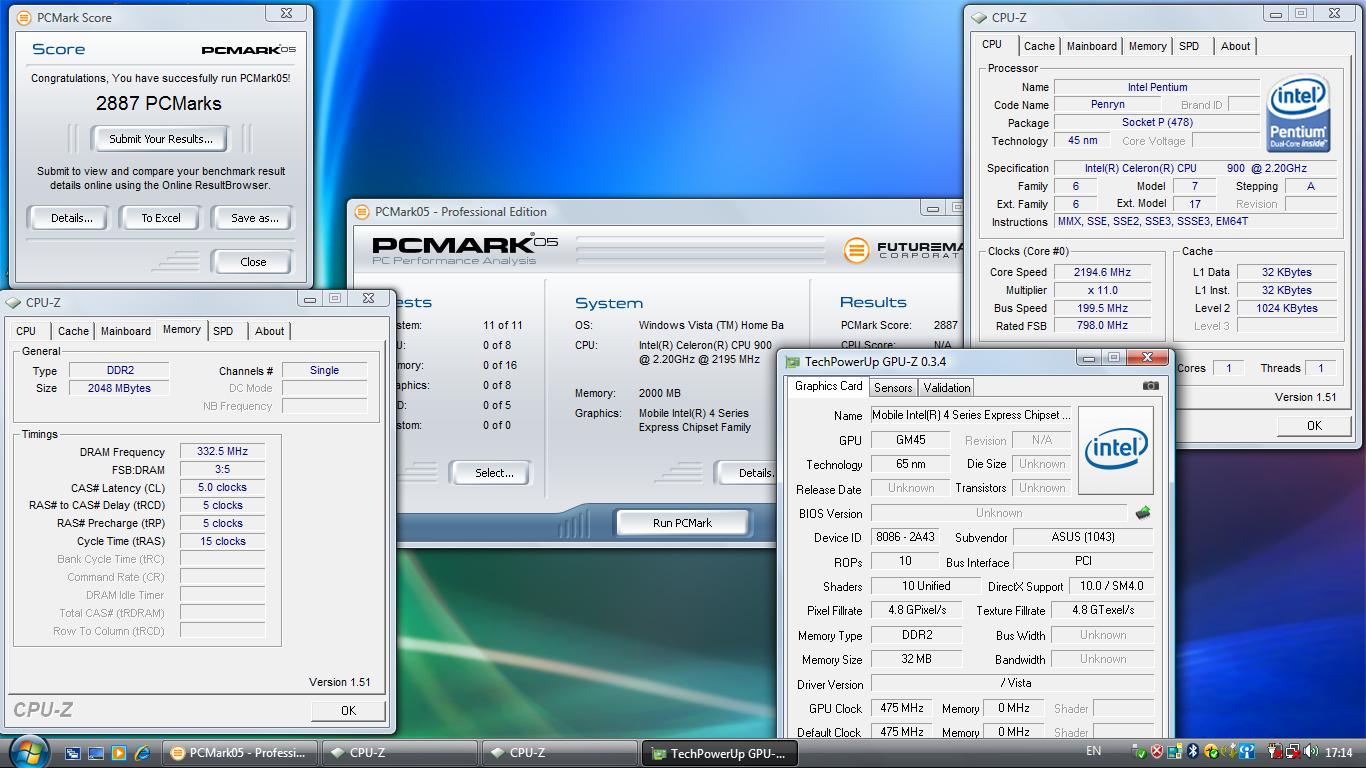Viewport: 1366px width, 768px height.
Task: Select CPU tab in left CPU-Z window
Action: (x=26, y=331)
